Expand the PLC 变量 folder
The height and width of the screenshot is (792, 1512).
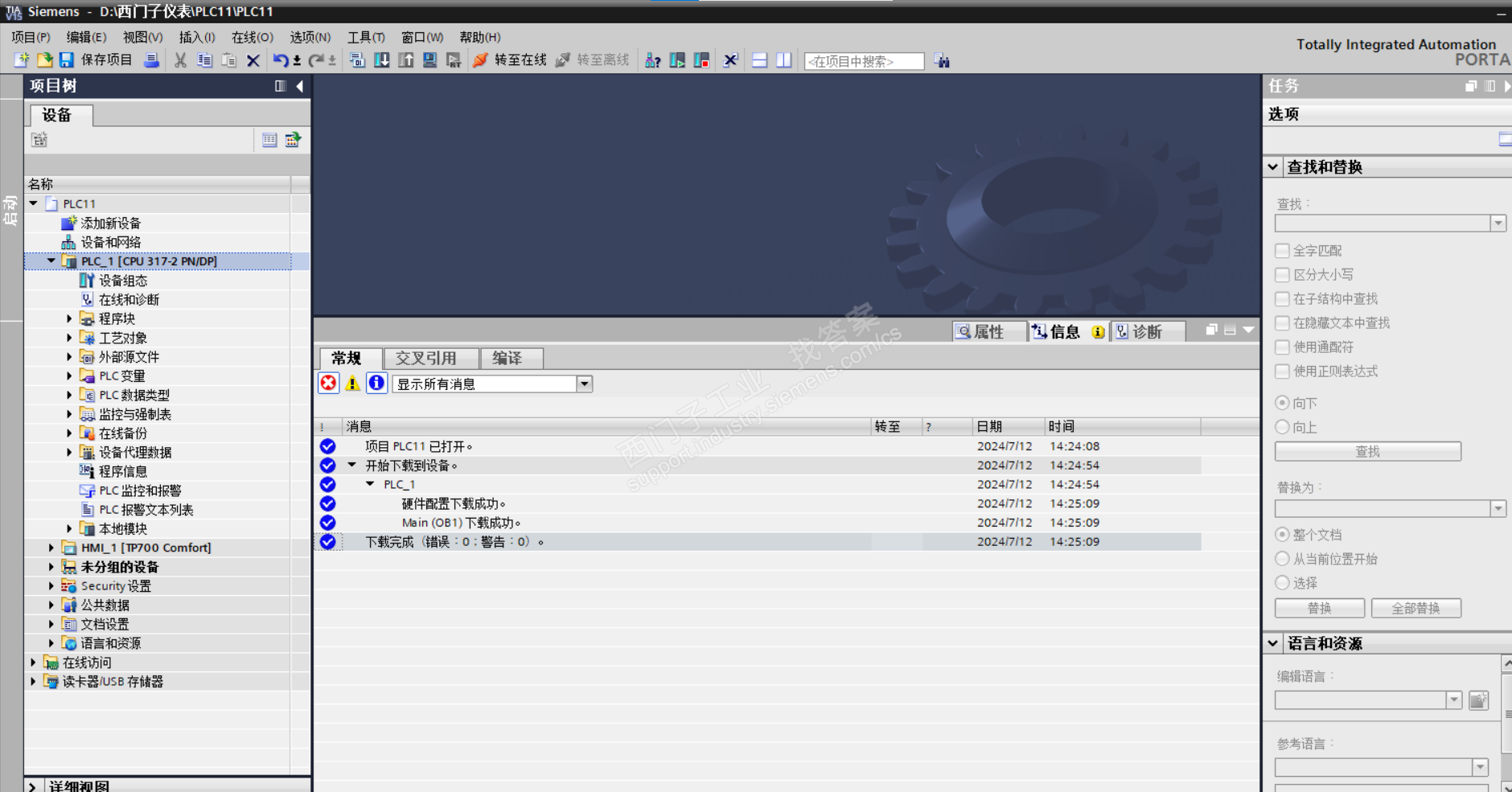(x=69, y=375)
